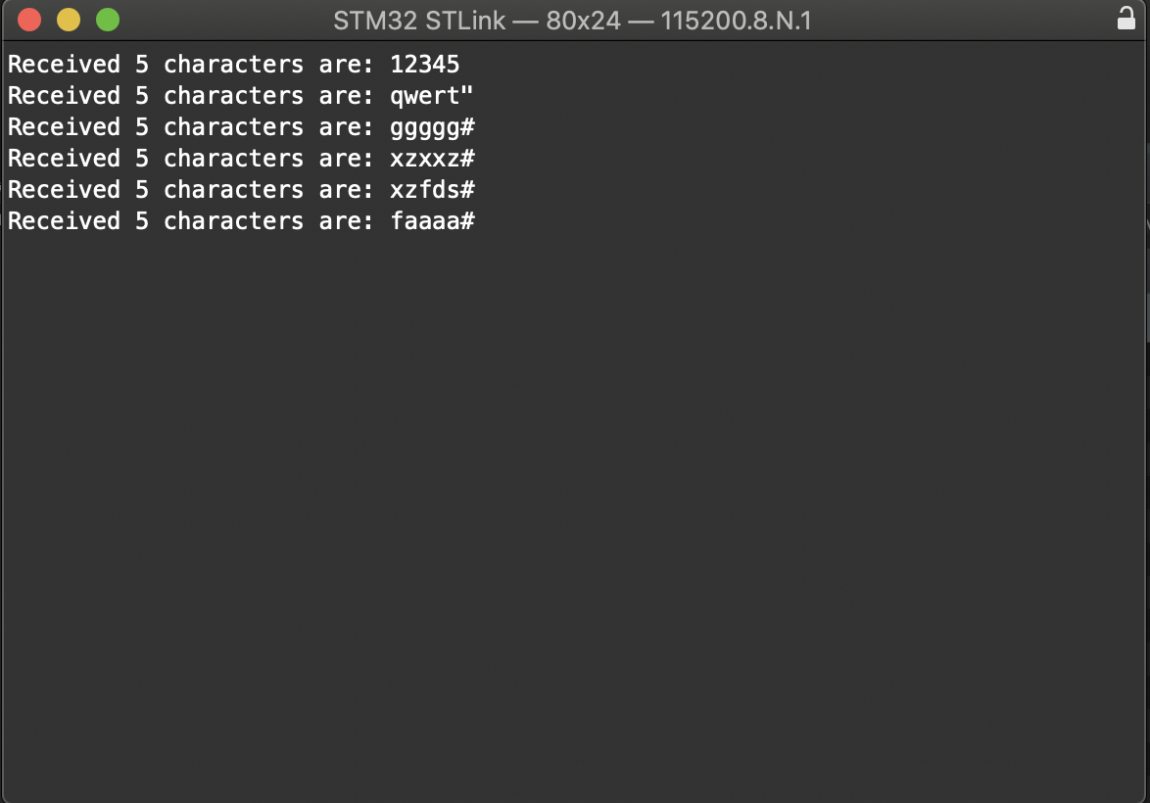Click Received on the xzxxz# line
Viewport: 1150px width, 803px height.
tap(64, 158)
